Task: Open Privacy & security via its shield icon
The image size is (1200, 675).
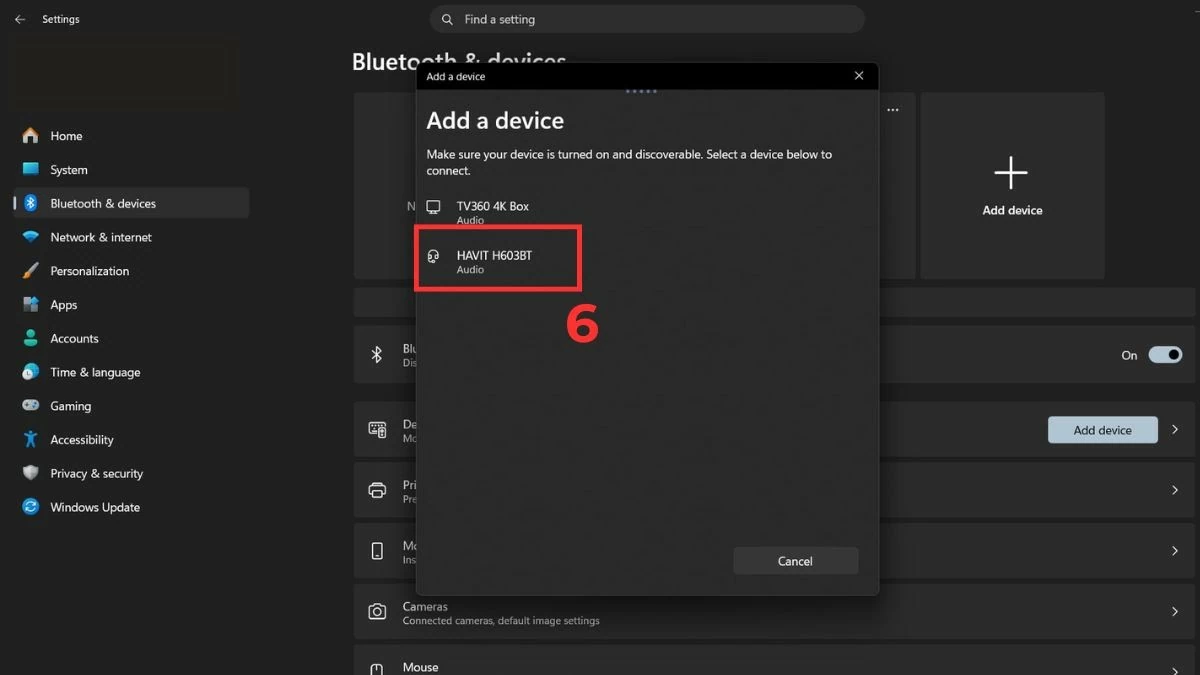Action: click(30, 474)
